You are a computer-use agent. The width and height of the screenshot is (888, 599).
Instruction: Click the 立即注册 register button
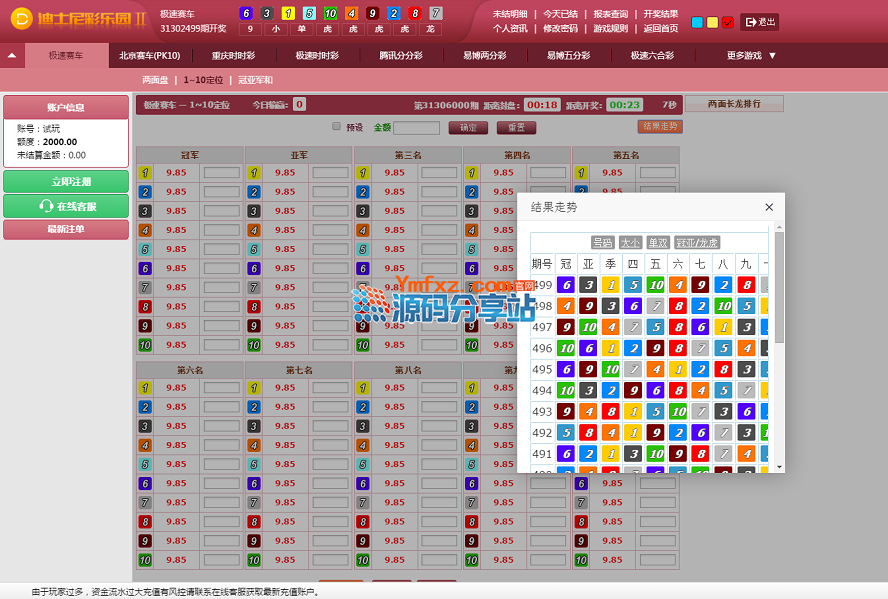click(x=66, y=182)
